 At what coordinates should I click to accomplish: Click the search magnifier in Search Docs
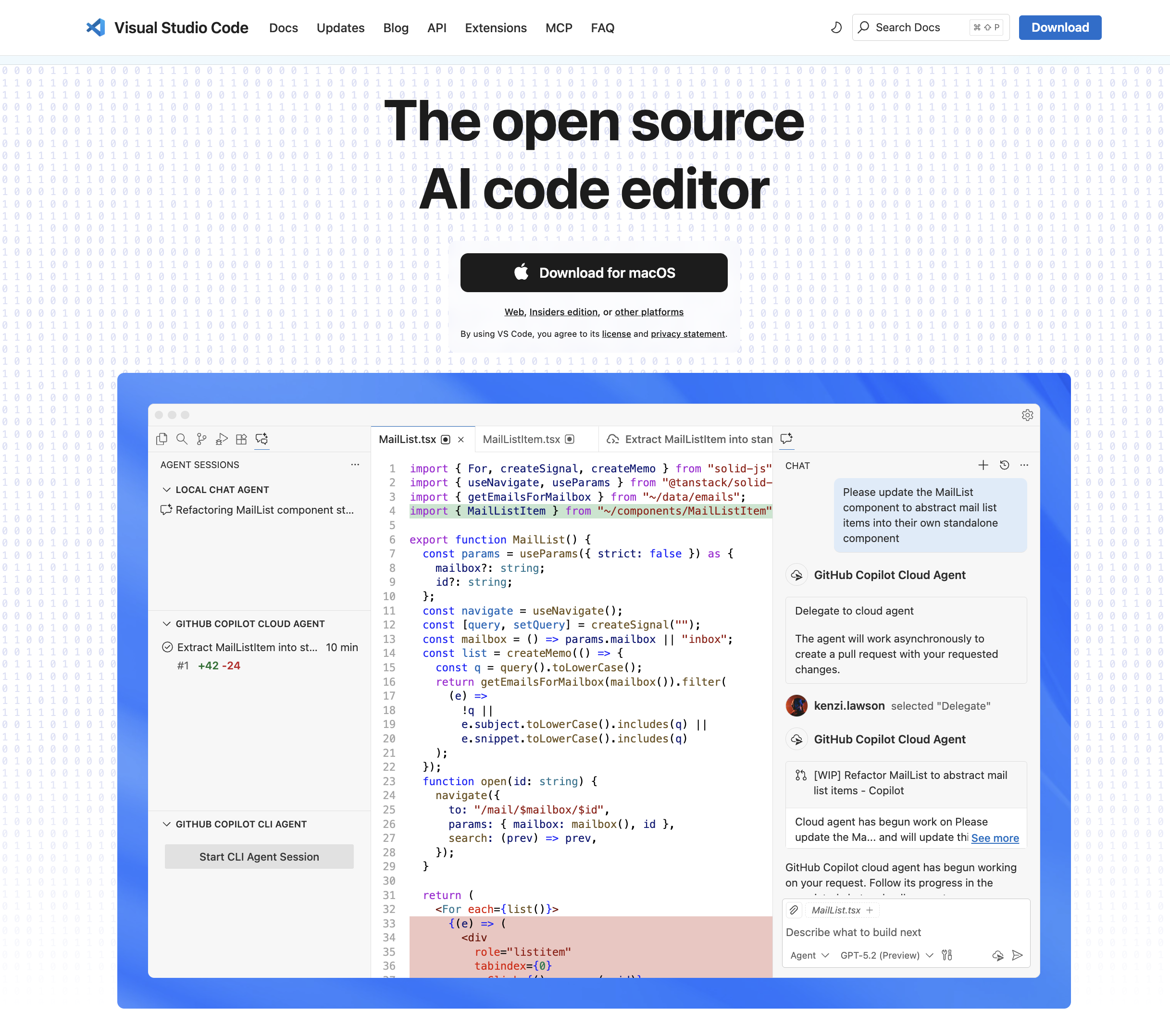864,27
